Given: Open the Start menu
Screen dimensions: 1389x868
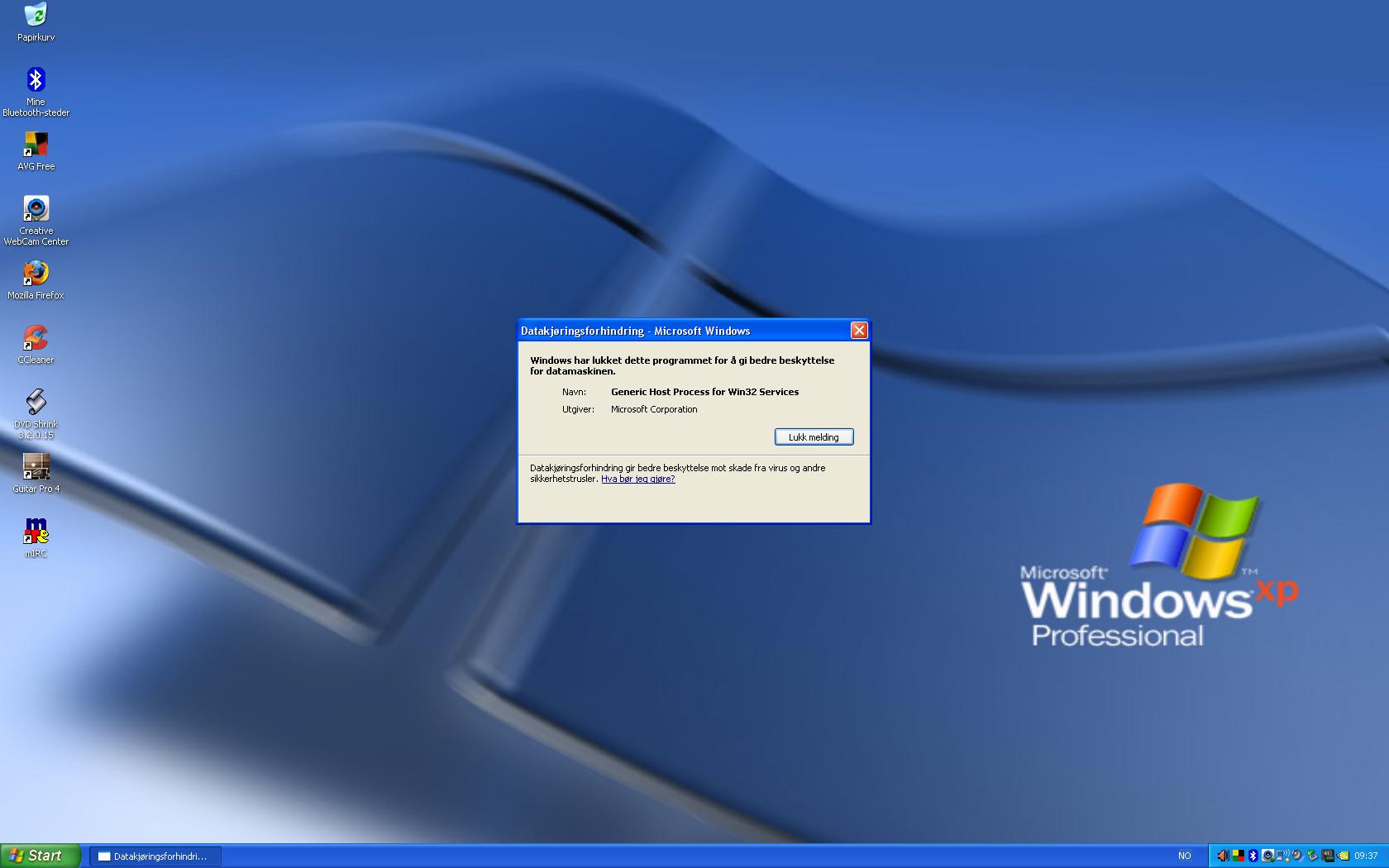Looking at the screenshot, I should click(41, 856).
